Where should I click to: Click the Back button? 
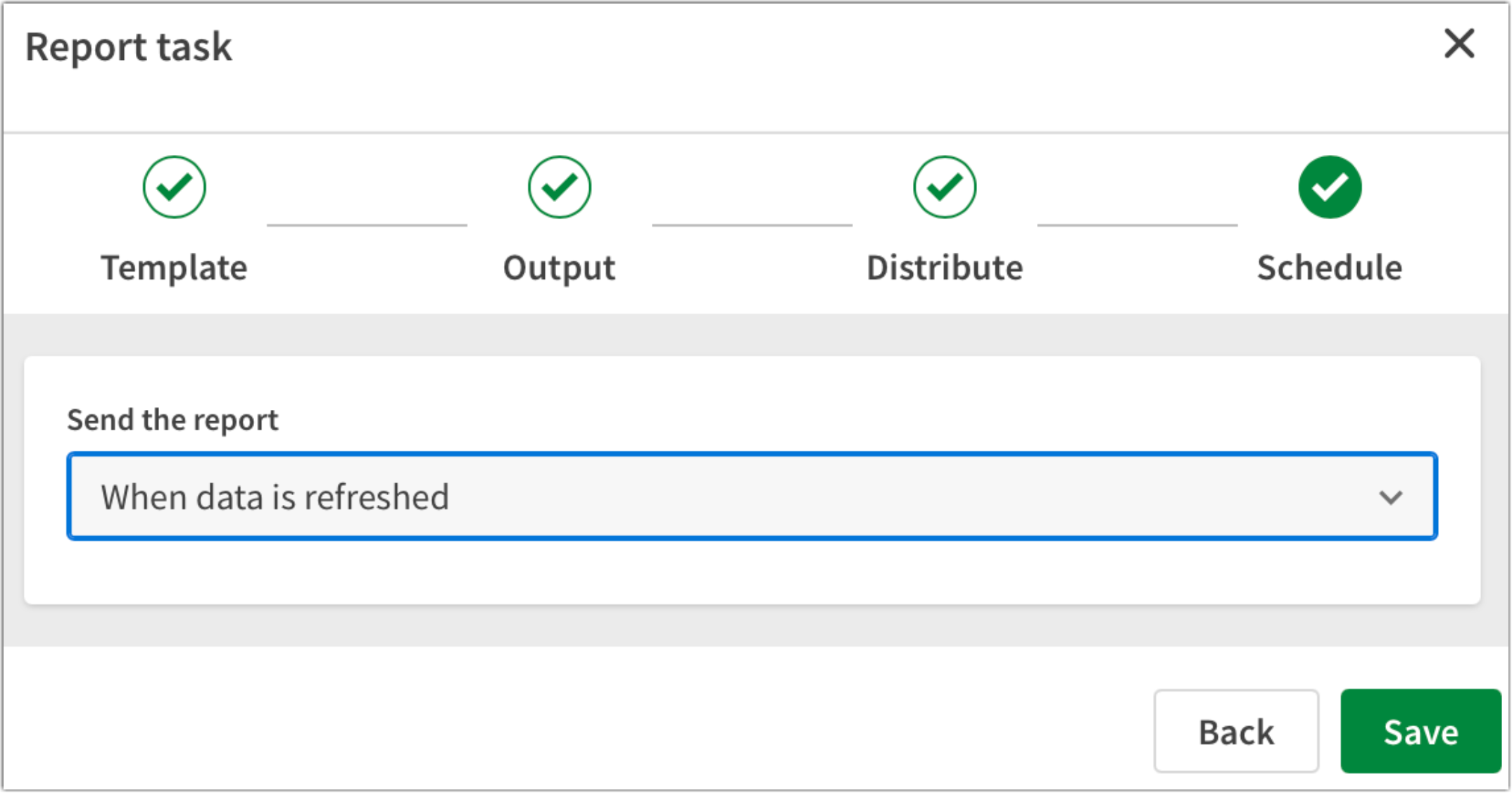tap(1235, 730)
